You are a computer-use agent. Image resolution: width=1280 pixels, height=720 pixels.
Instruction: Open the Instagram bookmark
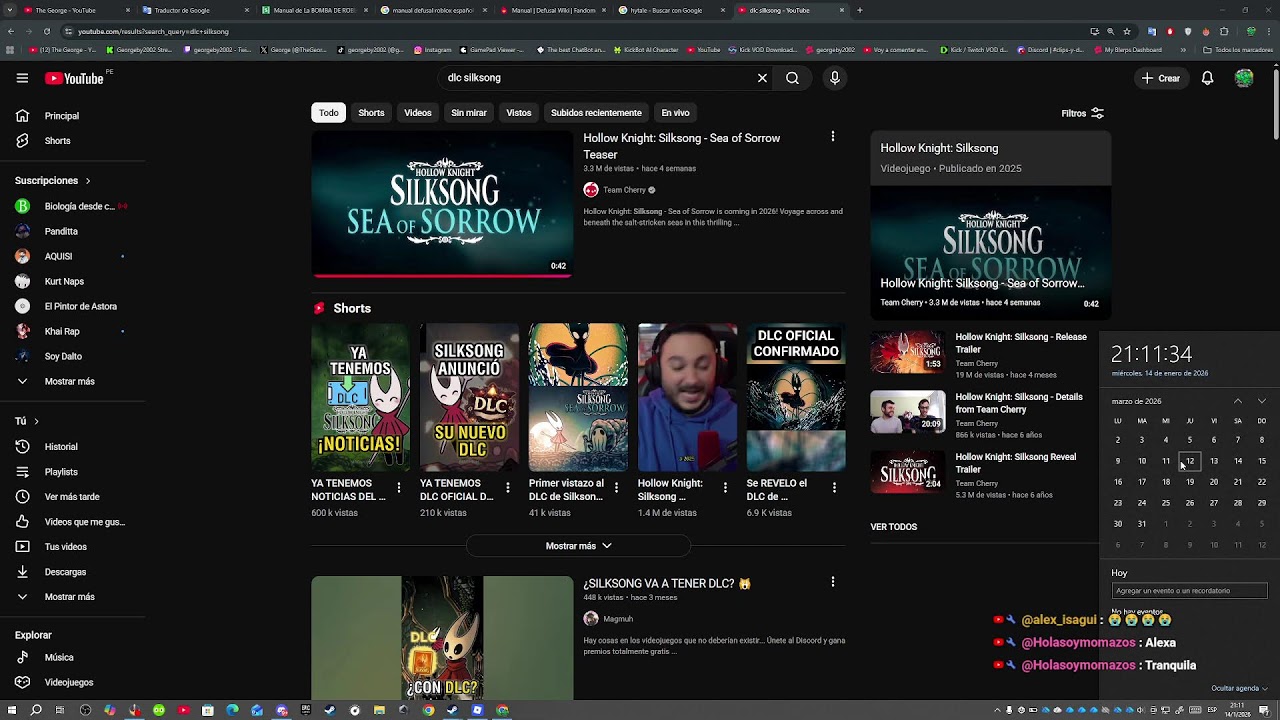coord(432,49)
